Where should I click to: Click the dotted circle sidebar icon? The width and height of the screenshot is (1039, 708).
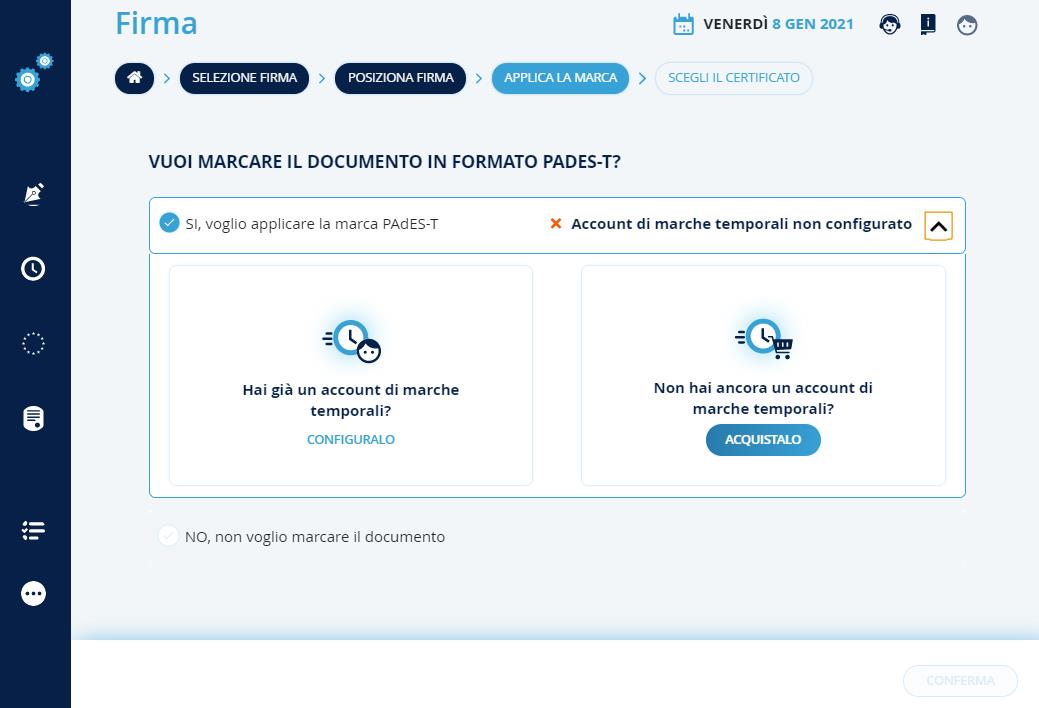tap(33, 344)
